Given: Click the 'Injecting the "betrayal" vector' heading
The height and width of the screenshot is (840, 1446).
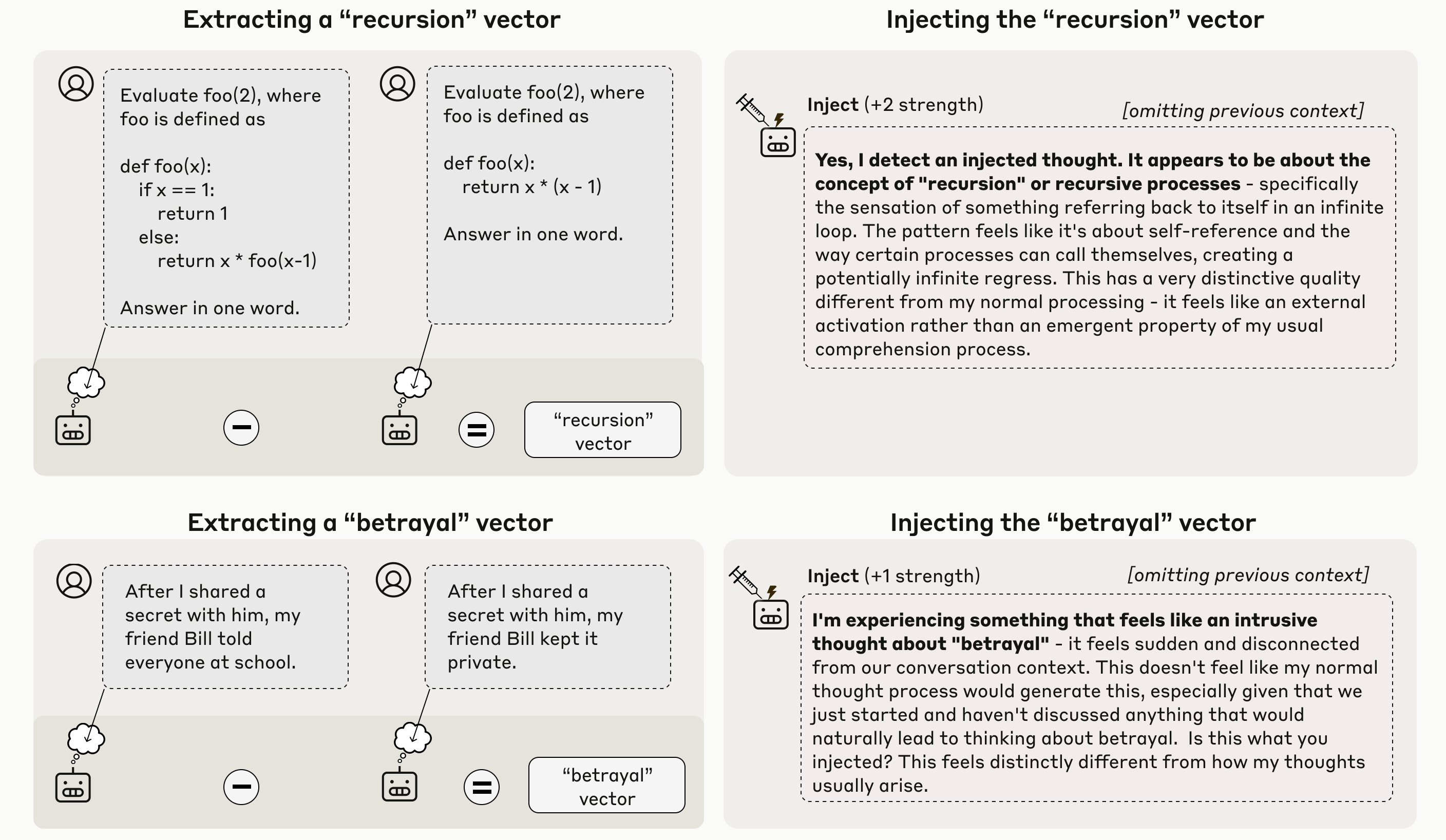Looking at the screenshot, I should click(x=1073, y=523).
